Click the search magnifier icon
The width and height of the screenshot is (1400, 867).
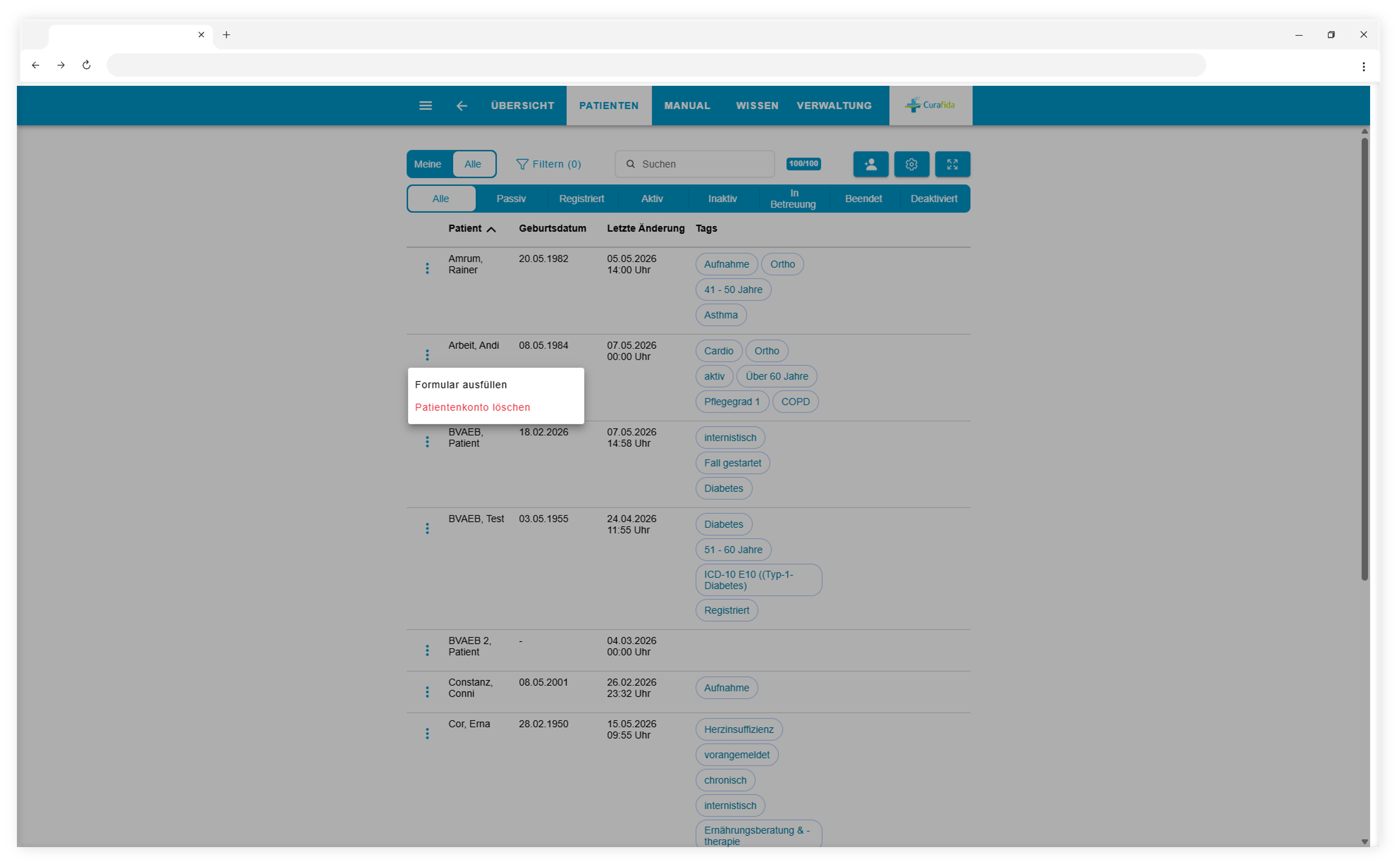point(630,164)
